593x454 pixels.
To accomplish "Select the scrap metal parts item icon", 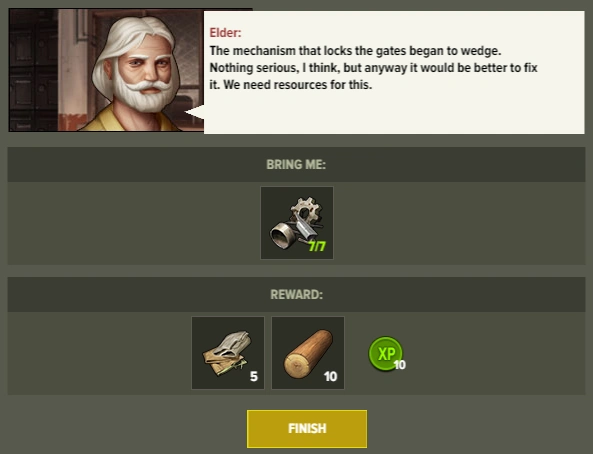I will point(297,223).
